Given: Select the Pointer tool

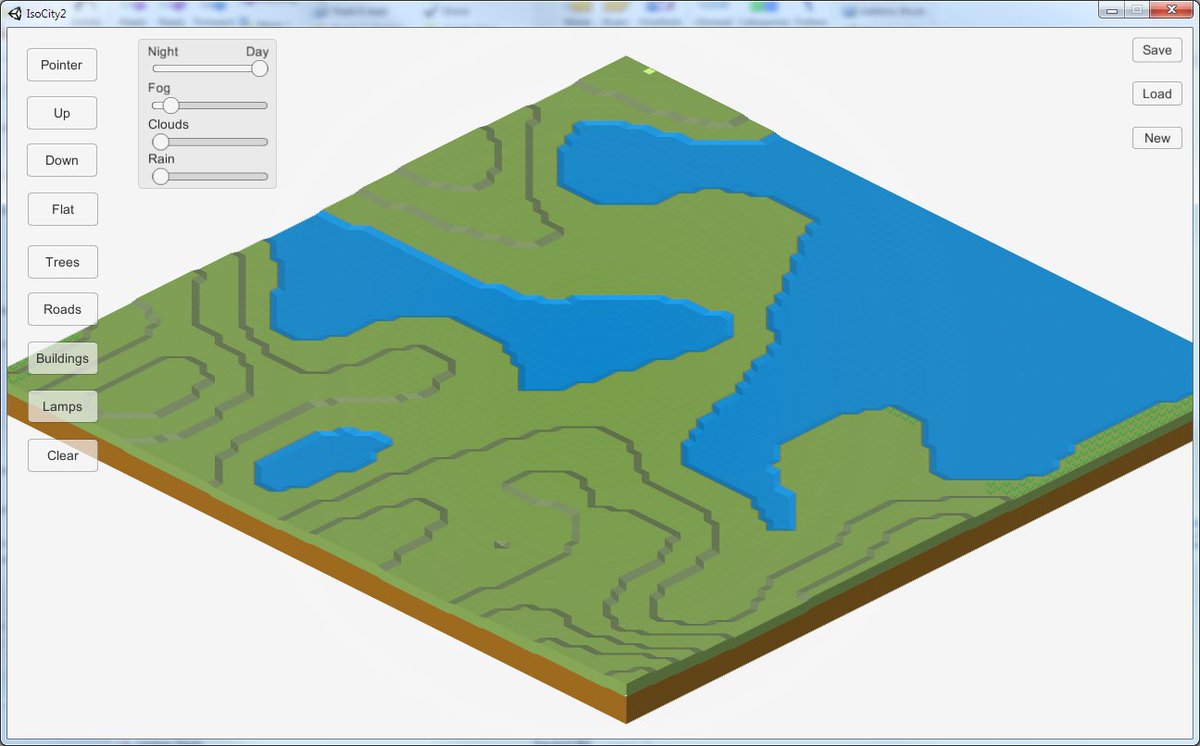Looking at the screenshot, I should 61,64.
